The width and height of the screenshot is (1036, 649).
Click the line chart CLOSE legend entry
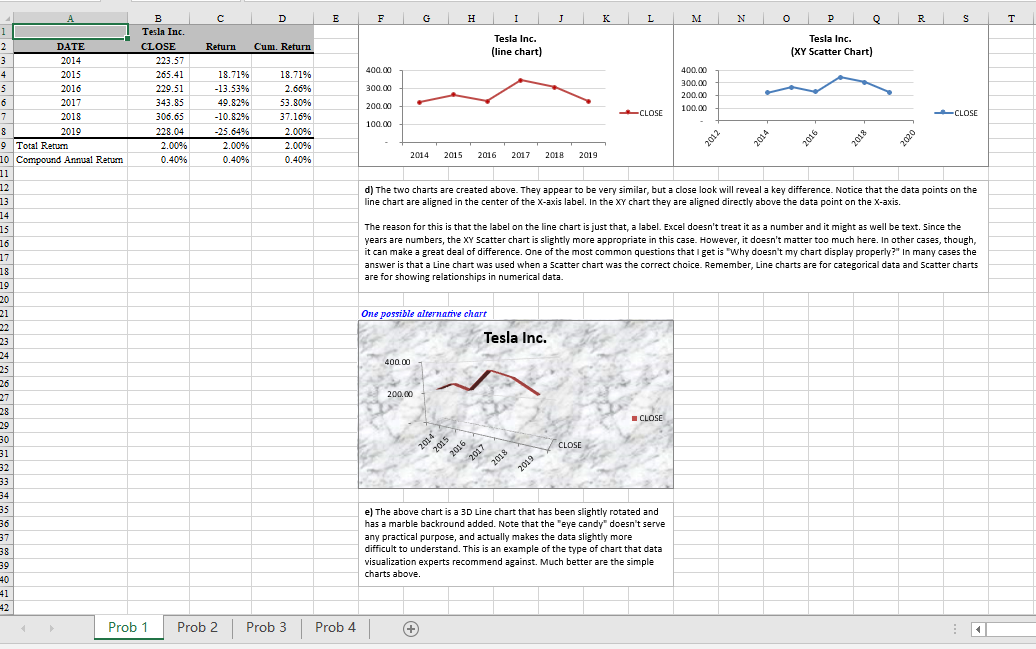coord(641,113)
